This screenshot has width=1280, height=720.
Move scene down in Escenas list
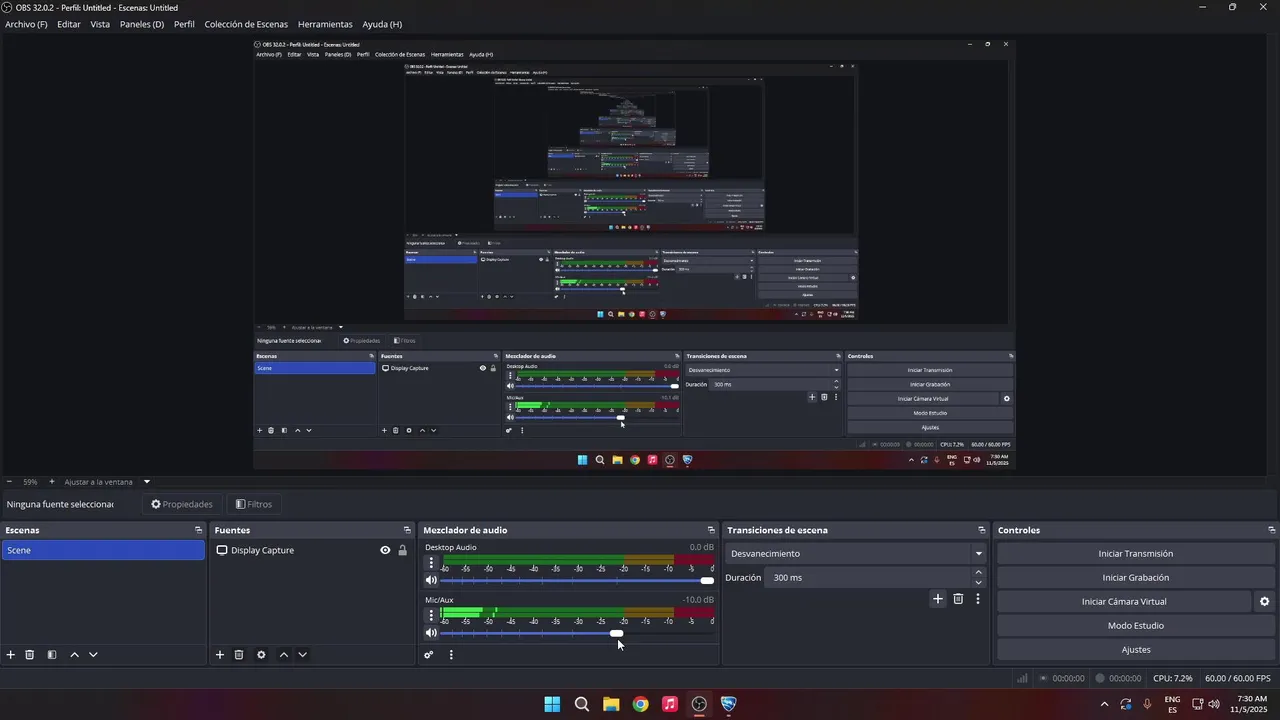pyautogui.click(x=93, y=655)
